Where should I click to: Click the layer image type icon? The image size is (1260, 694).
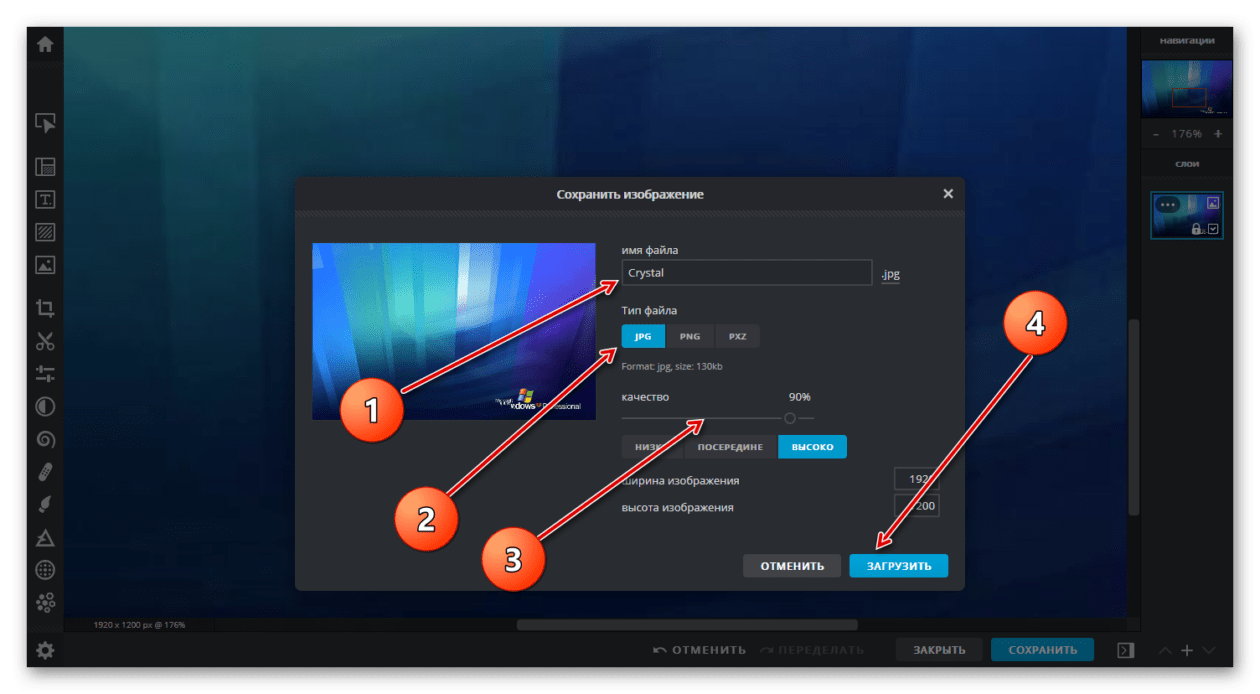[x=1214, y=203]
